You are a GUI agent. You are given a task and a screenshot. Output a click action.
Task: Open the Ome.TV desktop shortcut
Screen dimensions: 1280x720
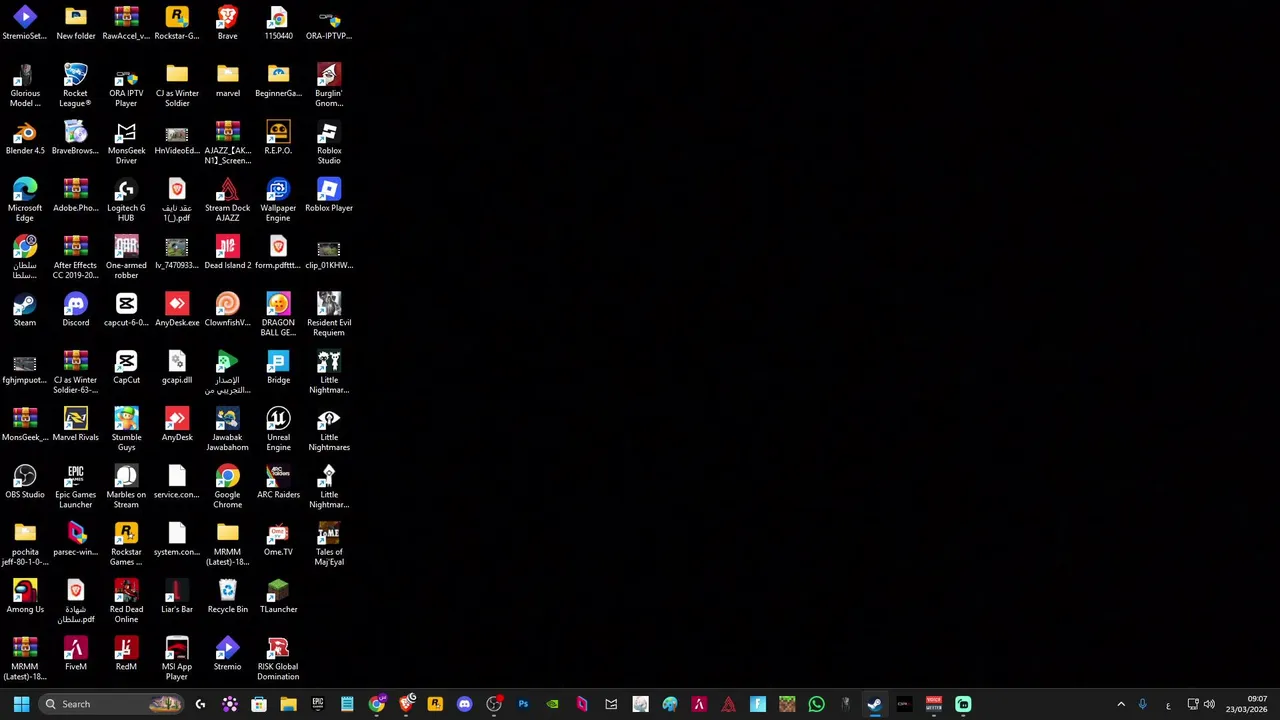pos(278,539)
